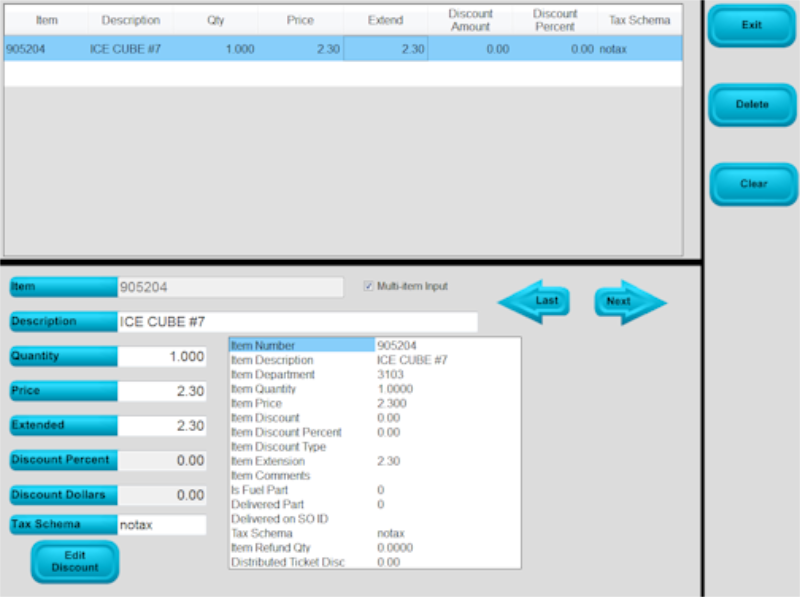Select the Item Department detail row
The width and height of the screenshot is (800, 597).
tap(300, 374)
